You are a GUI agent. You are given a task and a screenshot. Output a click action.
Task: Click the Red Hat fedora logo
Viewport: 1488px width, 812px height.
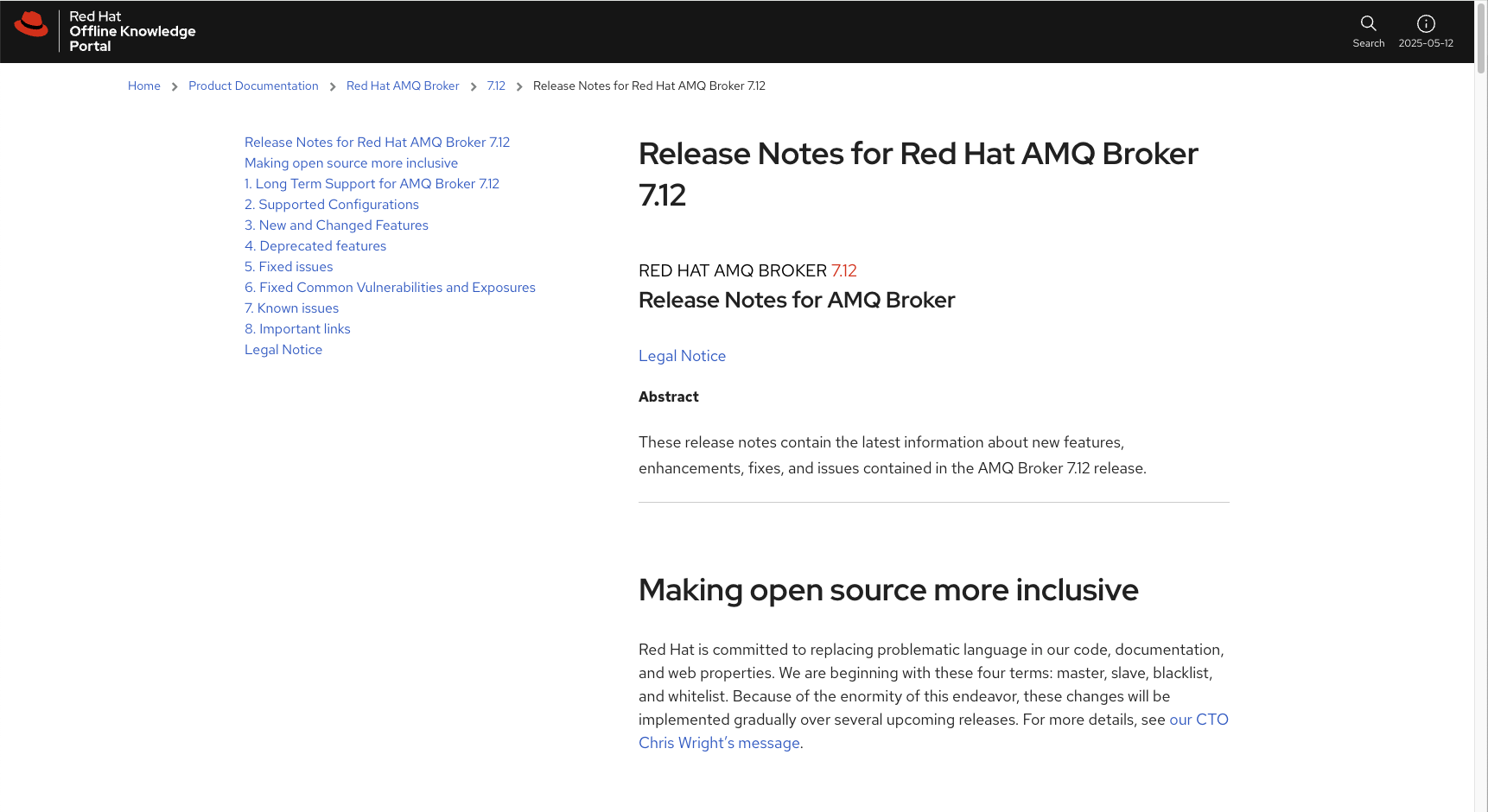[x=31, y=24]
